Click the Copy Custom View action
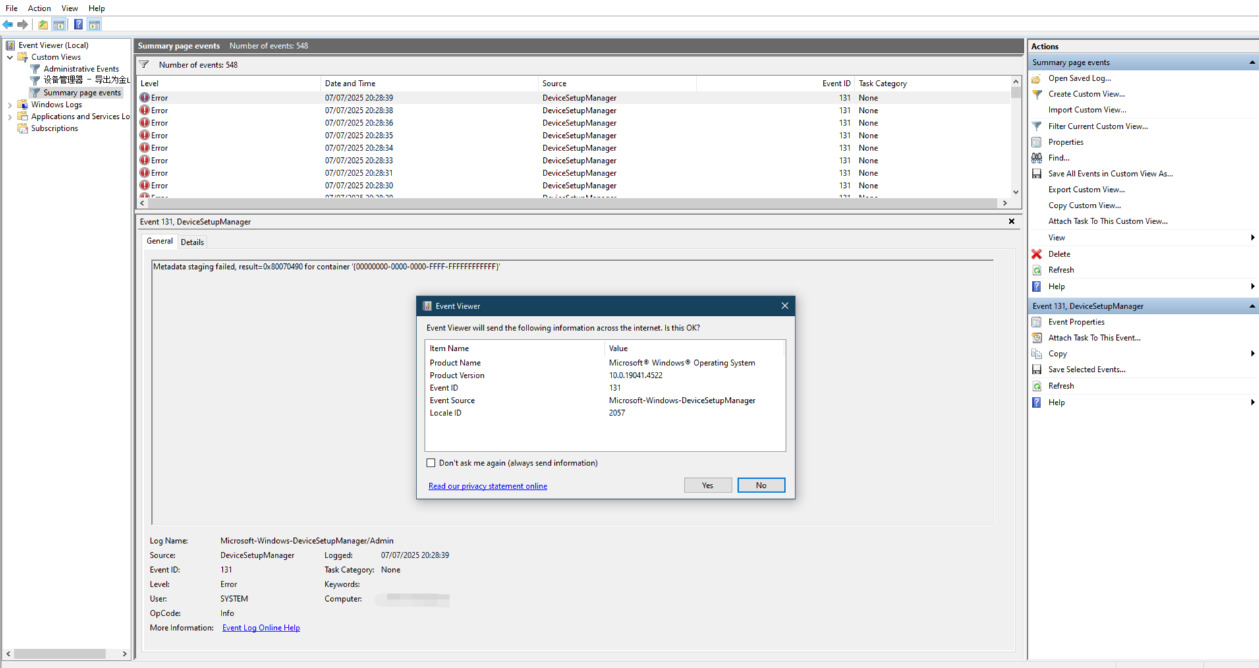 click(1084, 206)
